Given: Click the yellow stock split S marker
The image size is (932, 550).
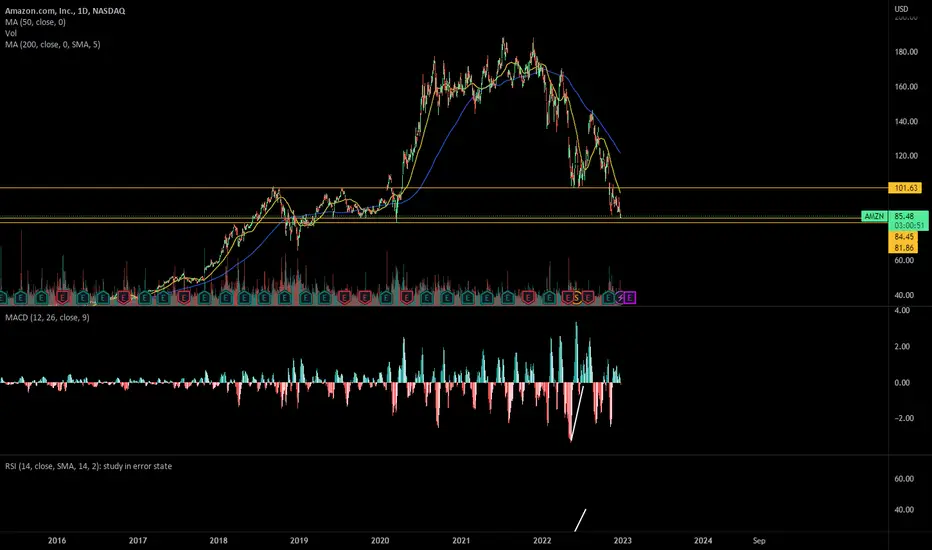Looking at the screenshot, I should pos(577,297).
